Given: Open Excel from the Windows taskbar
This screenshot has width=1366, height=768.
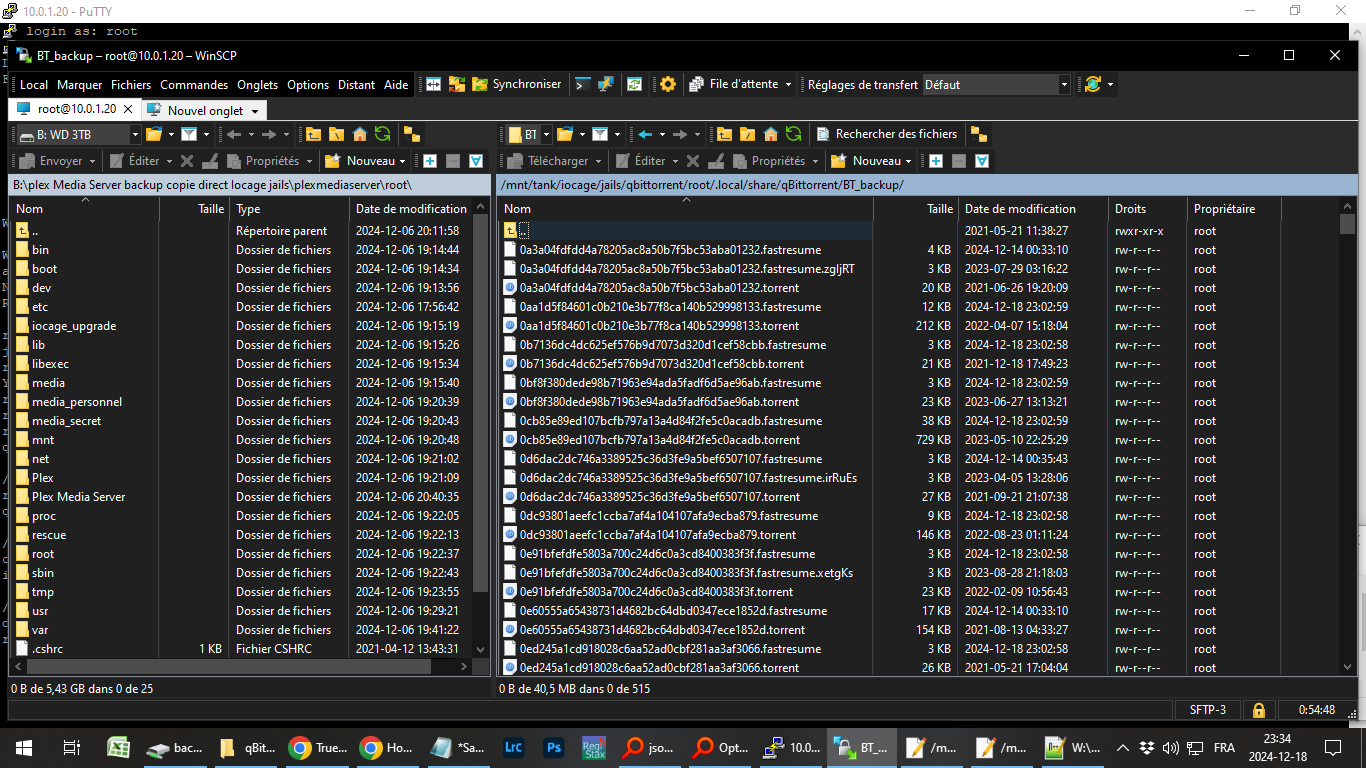Looking at the screenshot, I should (x=119, y=747).
